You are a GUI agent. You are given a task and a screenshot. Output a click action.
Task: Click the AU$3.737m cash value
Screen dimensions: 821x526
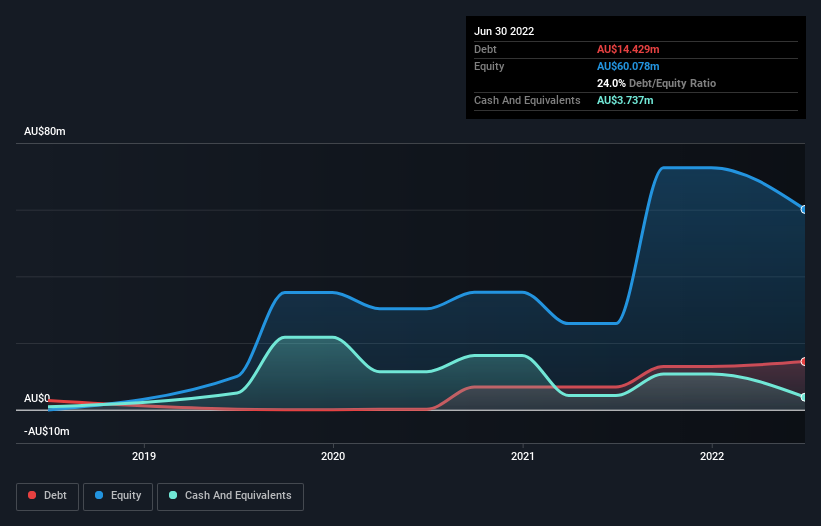[625, 100]
